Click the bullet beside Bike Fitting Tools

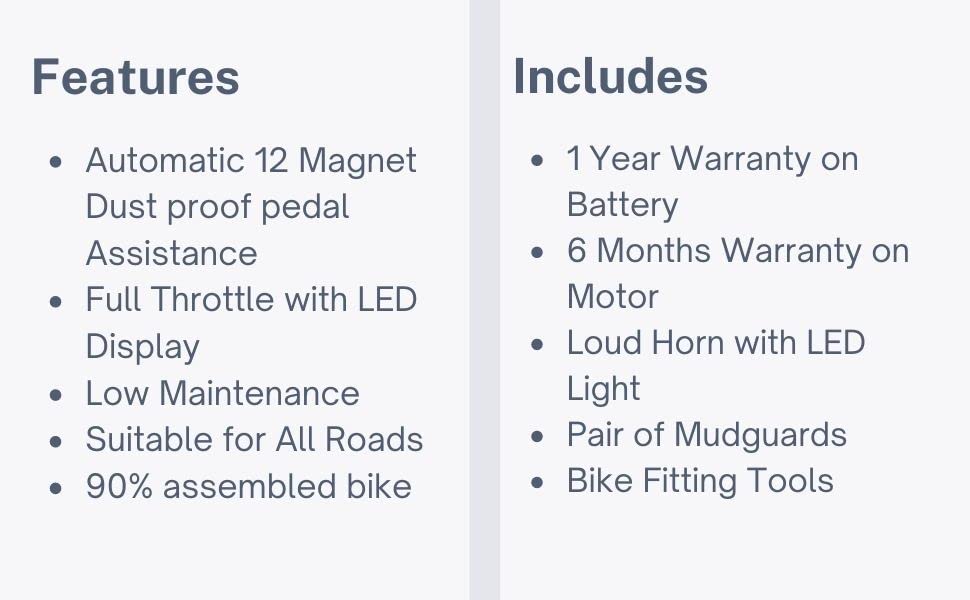point(538,483)
